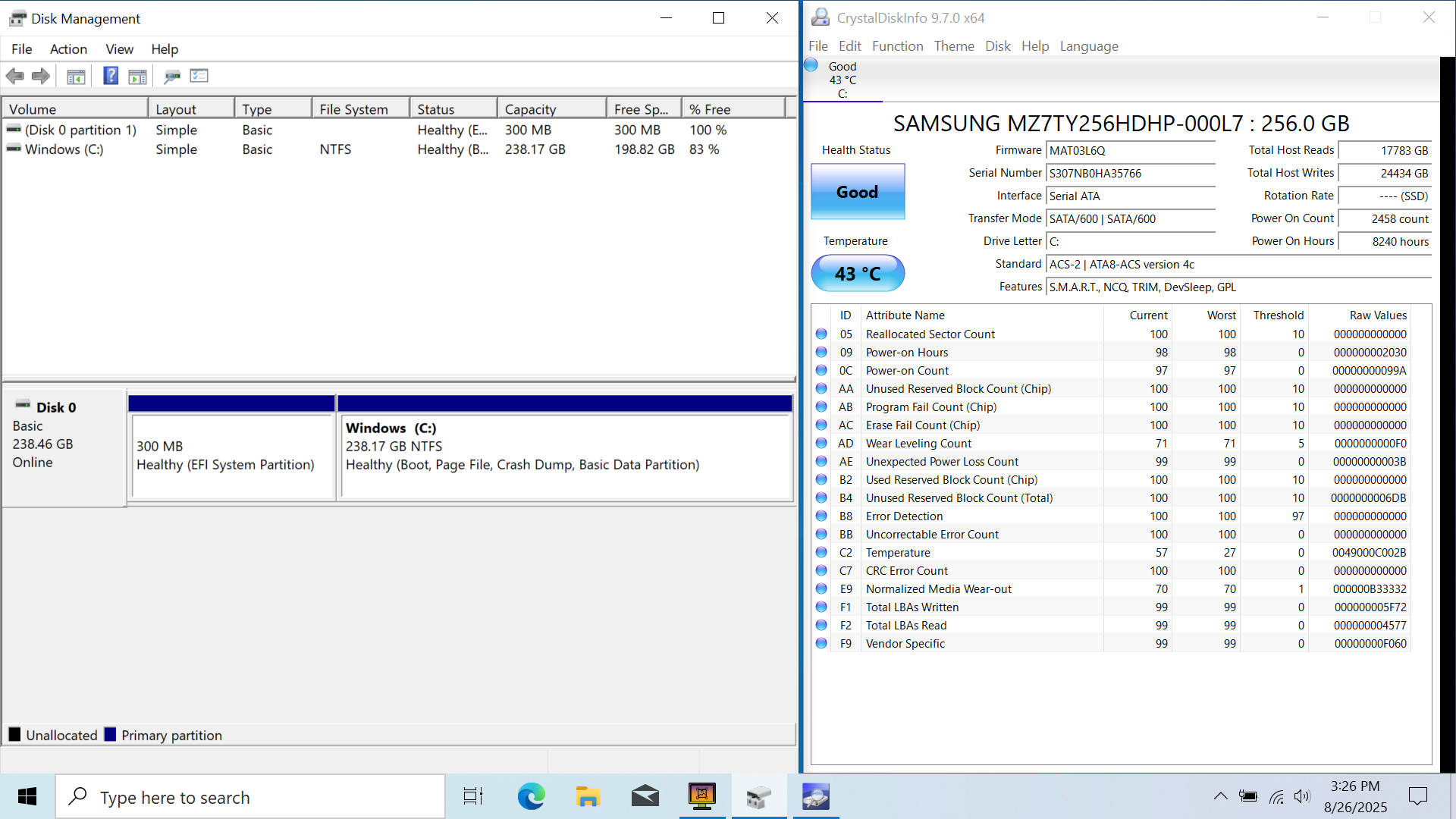Screen dimensions: 1456x819
Task: Click status orb for CRC Error Count
Action: (821, 570)
